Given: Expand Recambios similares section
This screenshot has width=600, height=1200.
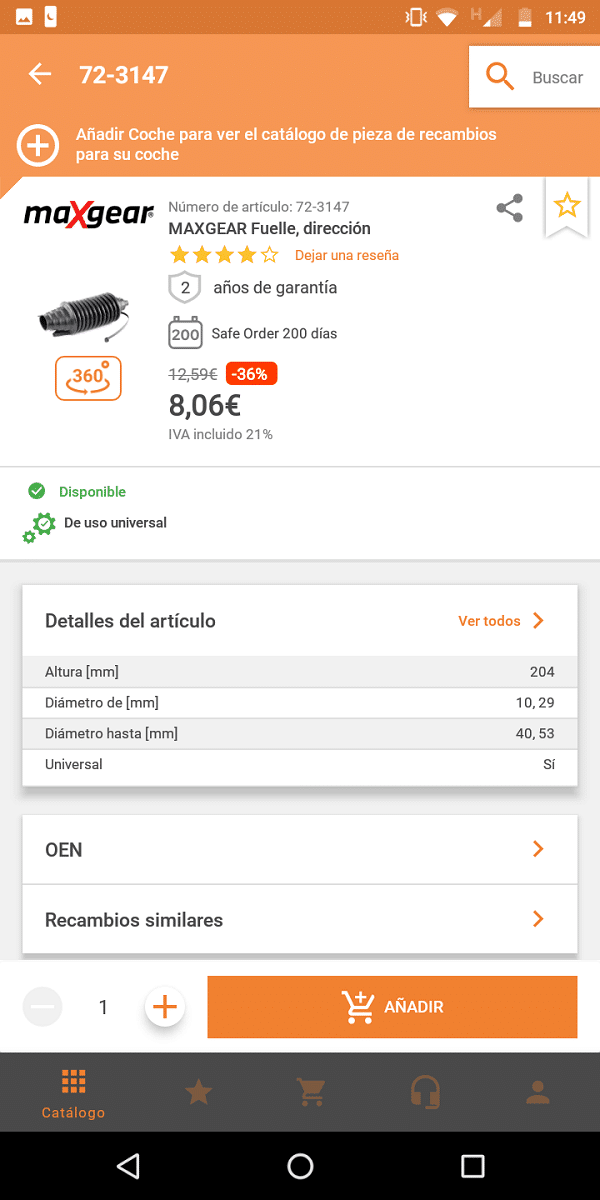Looking at the screenshot, I should coord(300,920).
